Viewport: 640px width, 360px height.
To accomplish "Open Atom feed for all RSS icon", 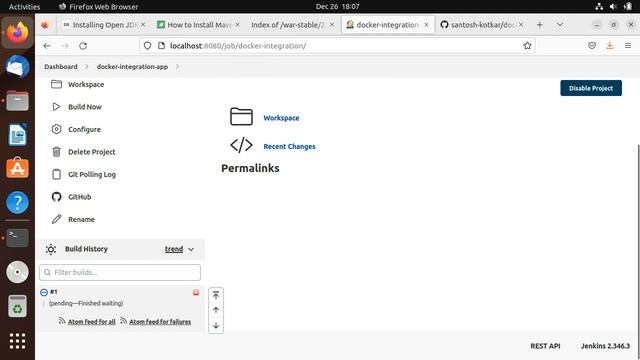I will [62, 321].
